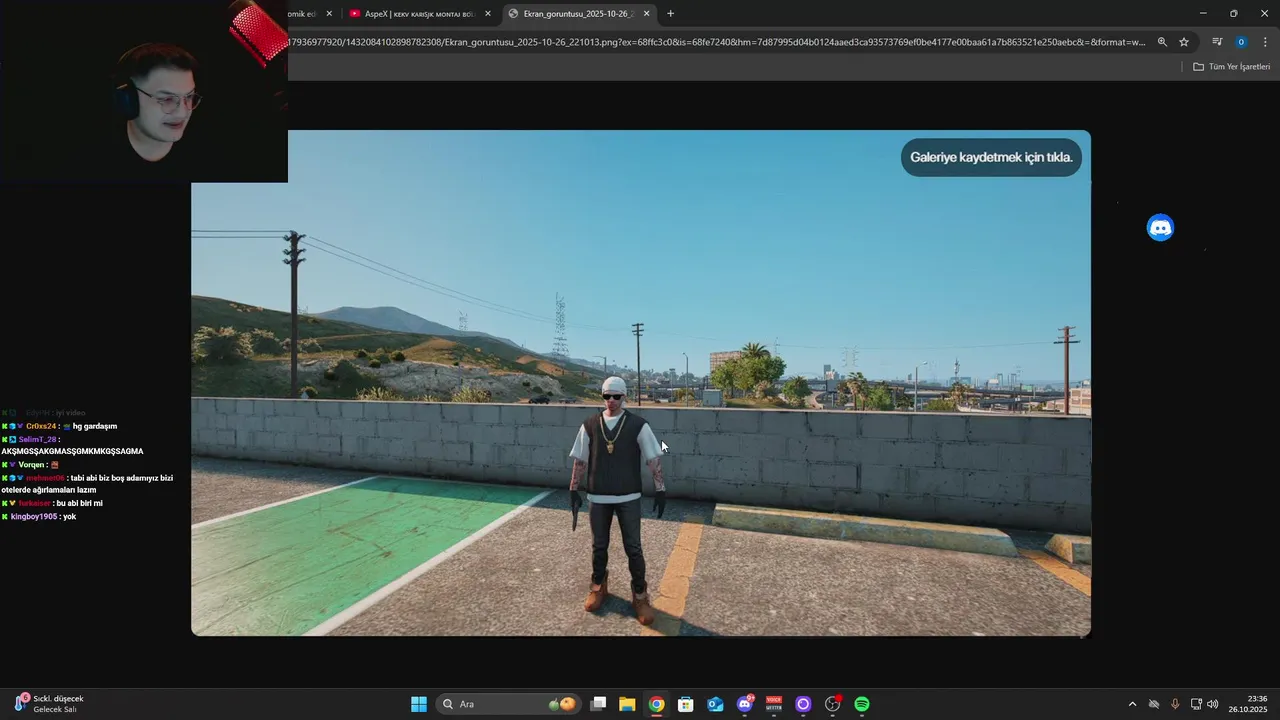Image resolution: width=1280 pixels, height=720 pixels.
Task: Open the volume speaker tray icon
Action: (1213, 704)
